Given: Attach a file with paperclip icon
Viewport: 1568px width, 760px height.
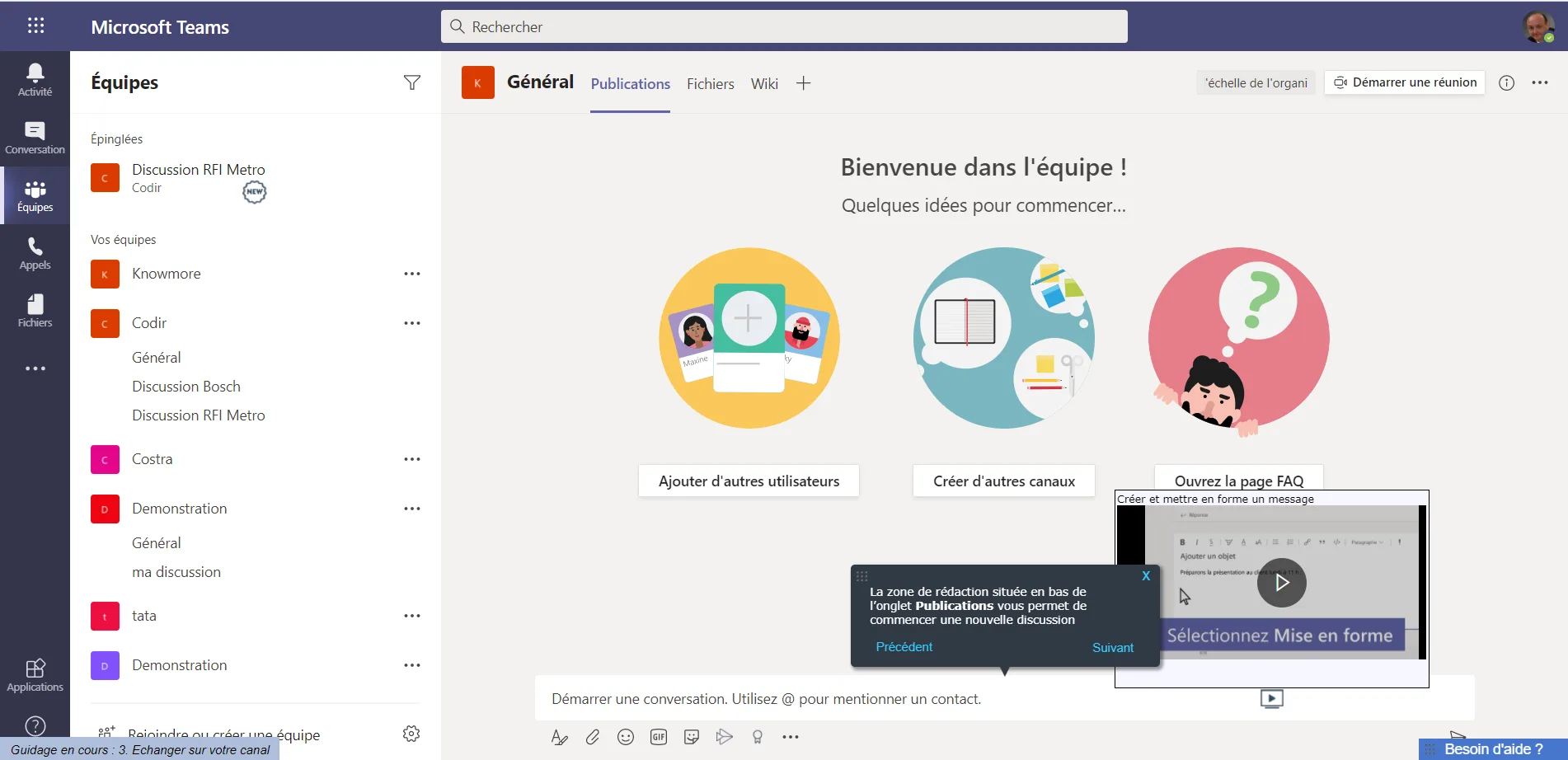Looking at the screenshot, I should click(593, 737).
